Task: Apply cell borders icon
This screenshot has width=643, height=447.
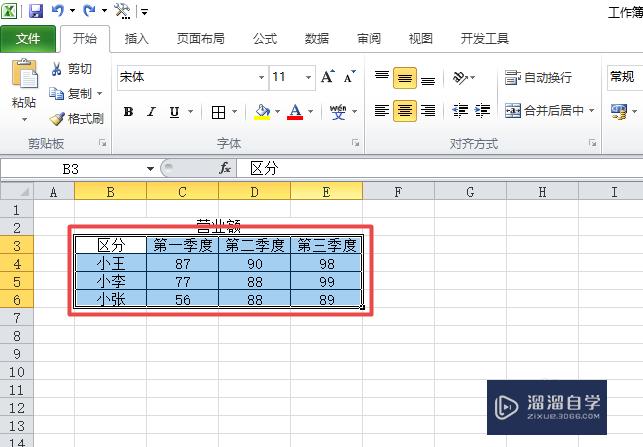Action: click(218, 112)
